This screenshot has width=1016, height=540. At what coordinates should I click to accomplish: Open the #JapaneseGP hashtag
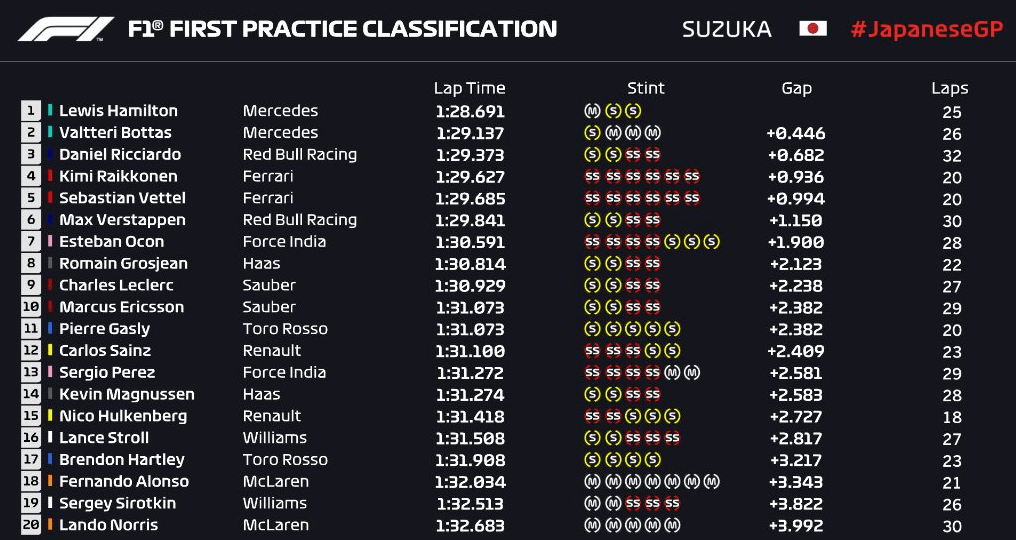[x=927, y=29]
